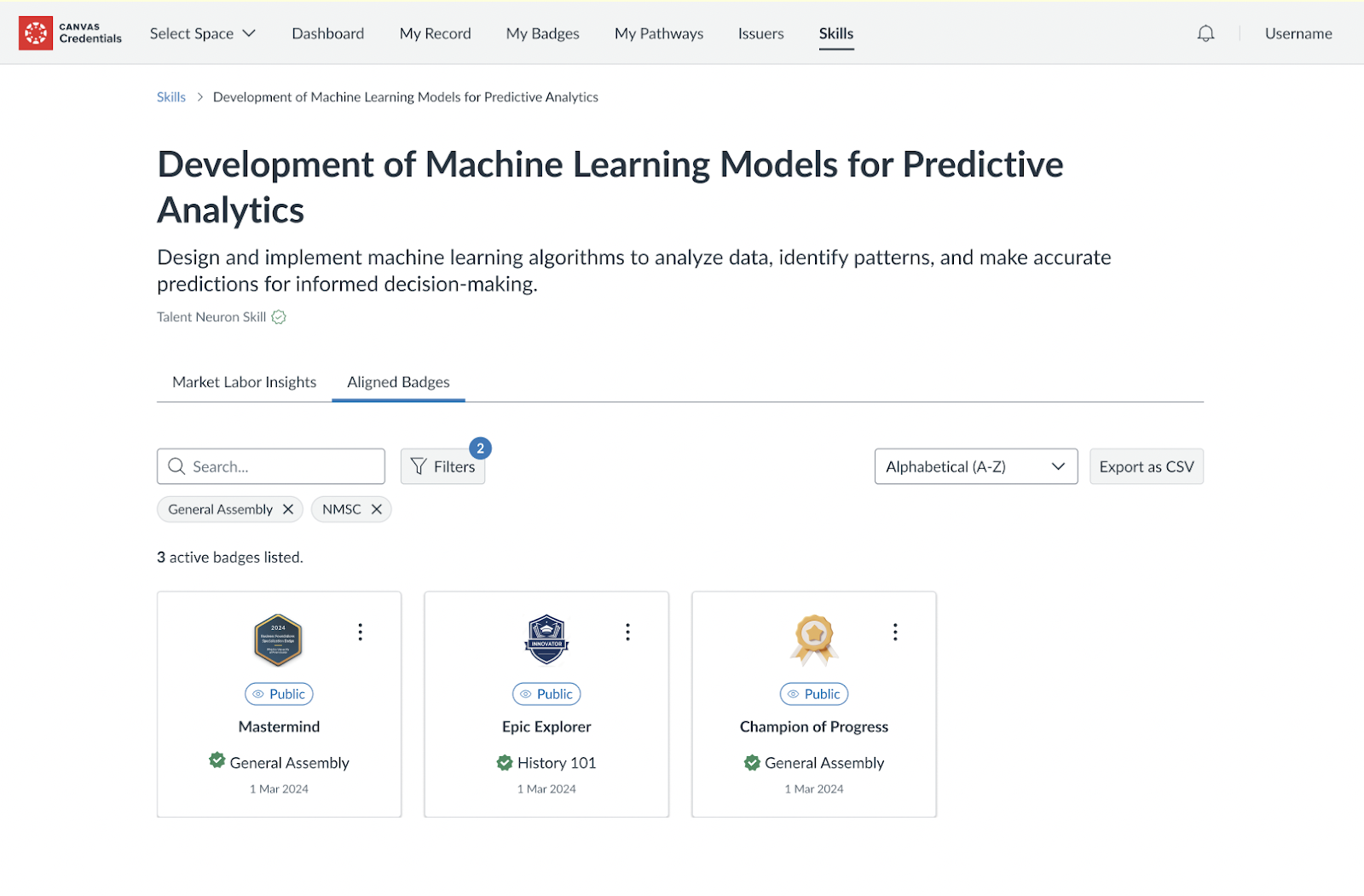
Task: Click the 1 Mar 2024 date on Epic Explorer
Action: 546,789
